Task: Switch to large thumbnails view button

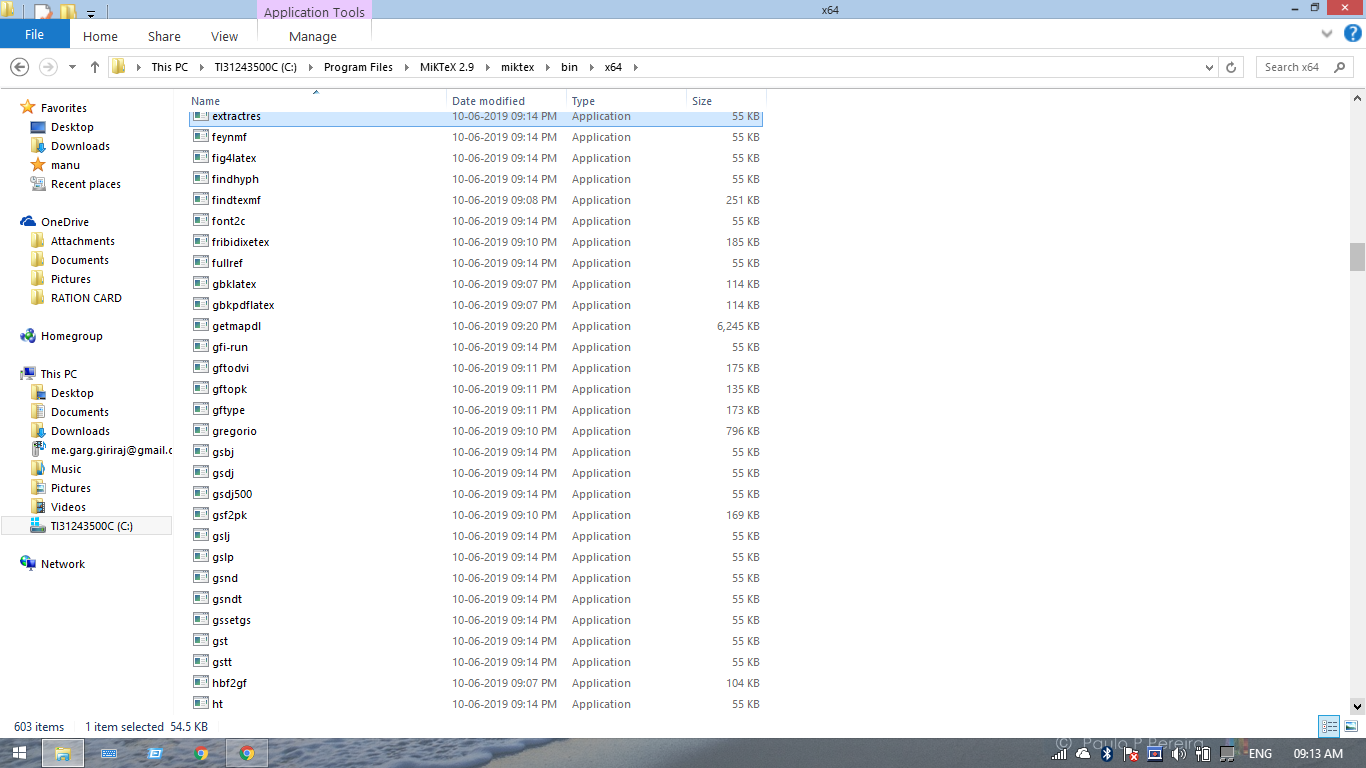Action: (1349, 727)
